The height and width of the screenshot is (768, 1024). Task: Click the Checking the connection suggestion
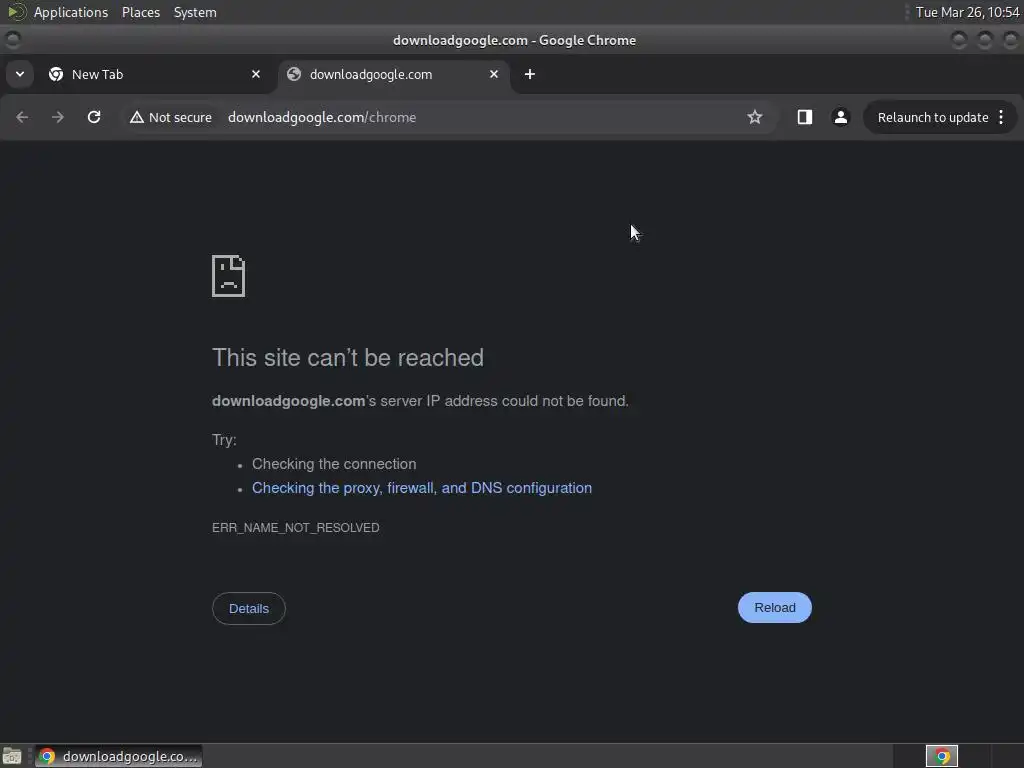(334, 464)
